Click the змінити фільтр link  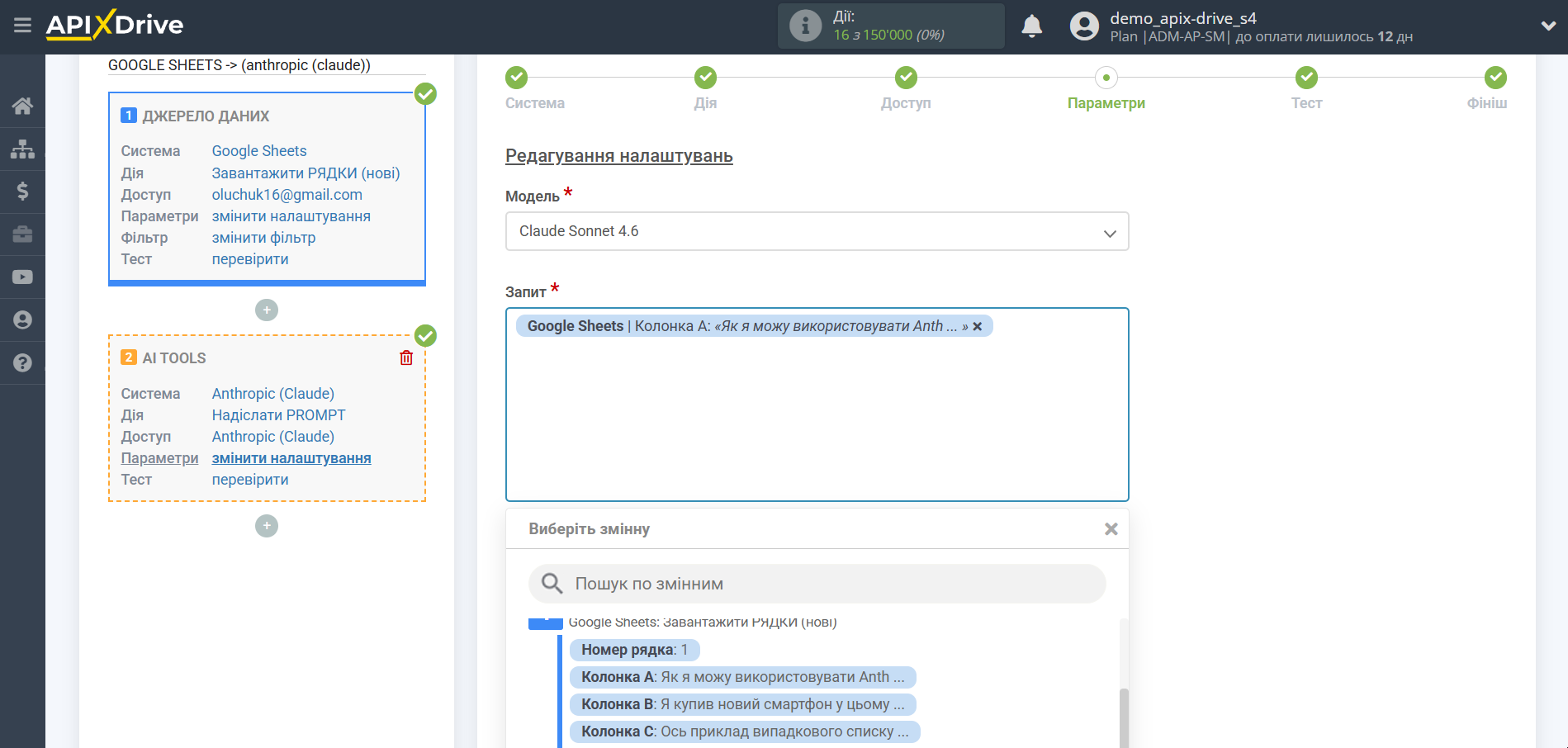tap(263, 238)
